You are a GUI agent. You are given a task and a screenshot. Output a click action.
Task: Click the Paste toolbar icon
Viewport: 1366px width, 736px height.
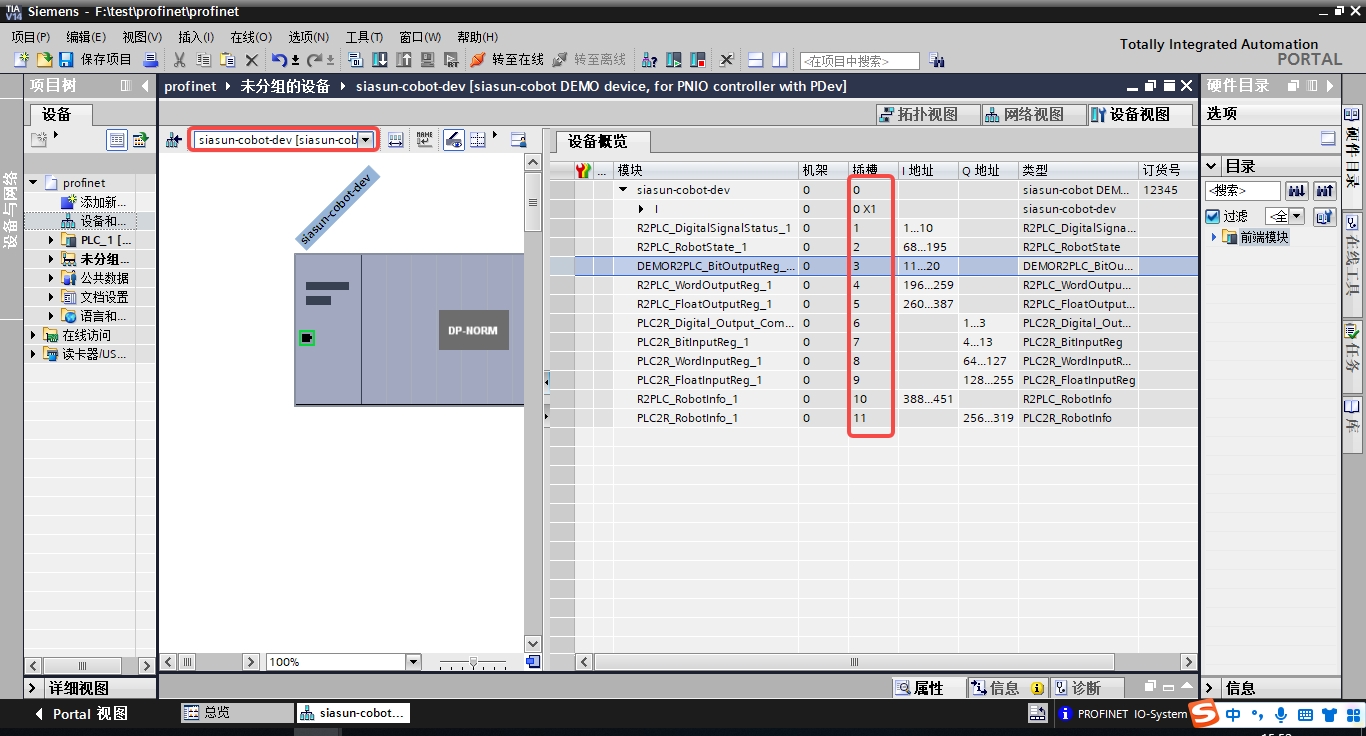[x=227, y=60]
